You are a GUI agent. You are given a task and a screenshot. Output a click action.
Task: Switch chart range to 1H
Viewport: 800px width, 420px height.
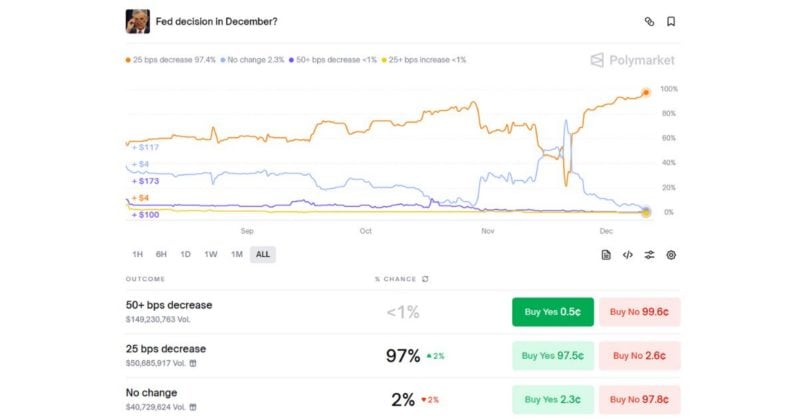[137, 254]
